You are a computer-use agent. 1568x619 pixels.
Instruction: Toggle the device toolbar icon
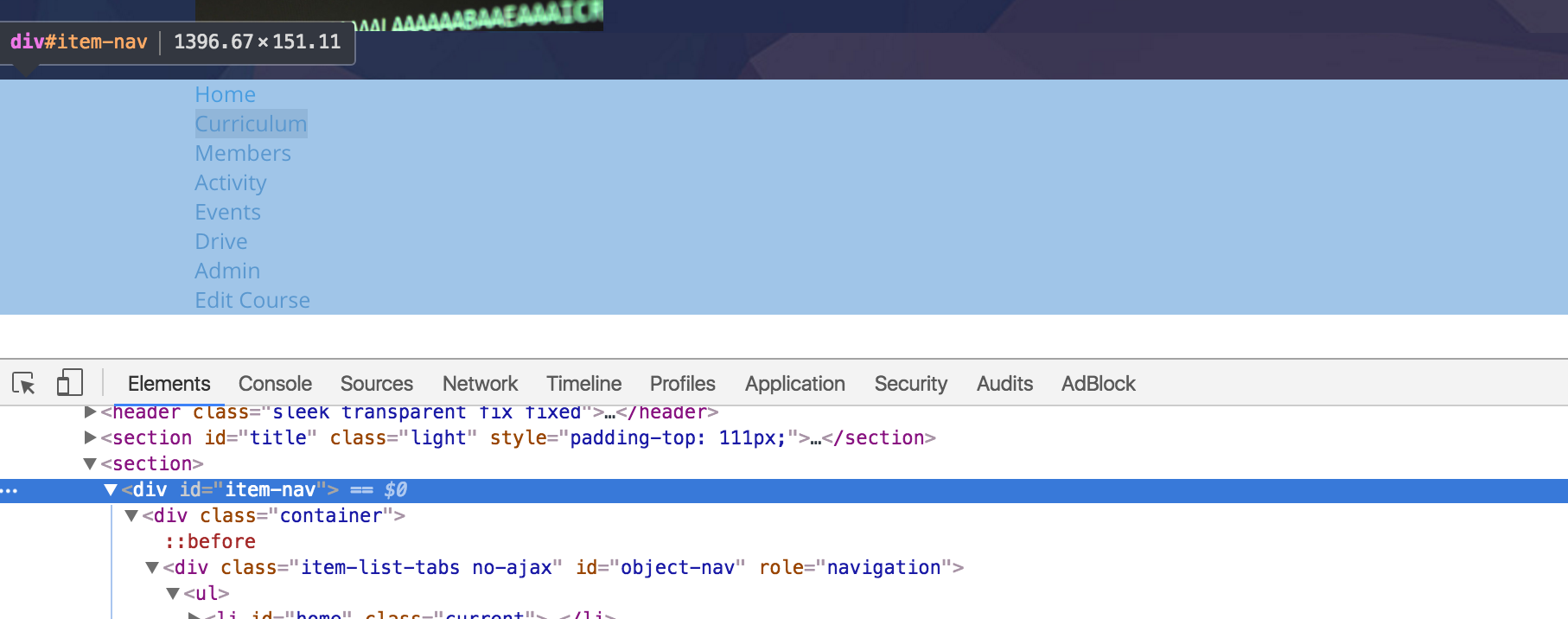pos(69,382)
